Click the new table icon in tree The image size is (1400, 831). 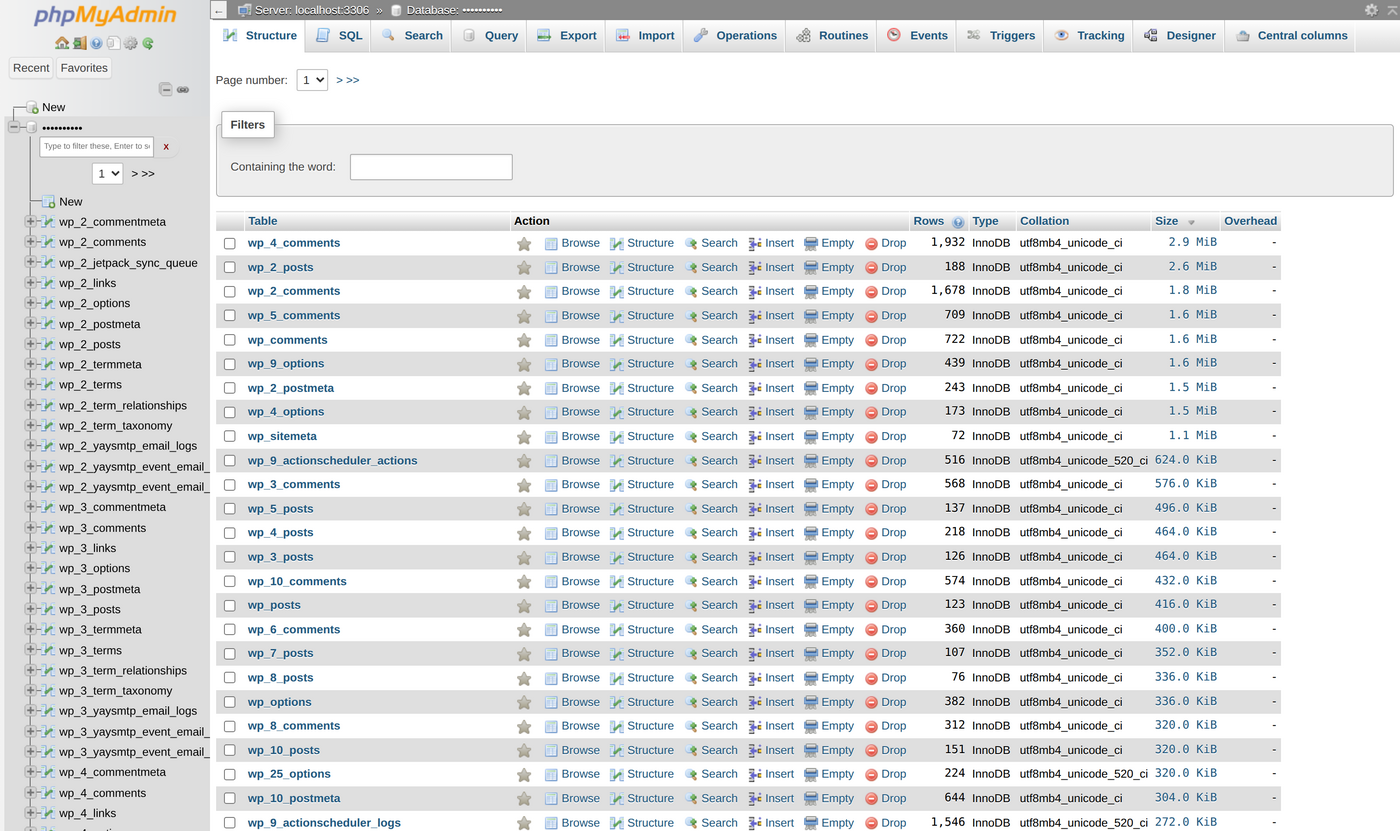point(48,201)
